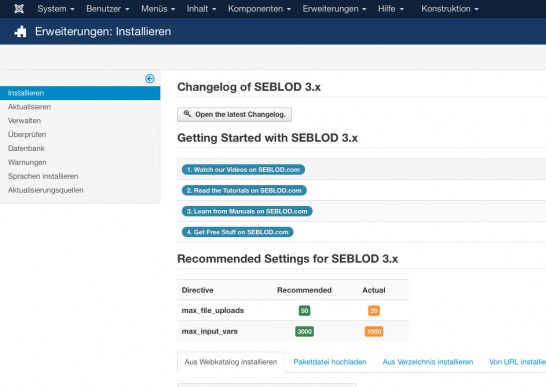The image size is (546, 387).
Task: Open the Inhalt menu
Action: pyautogui.click(x=201, y=9)
